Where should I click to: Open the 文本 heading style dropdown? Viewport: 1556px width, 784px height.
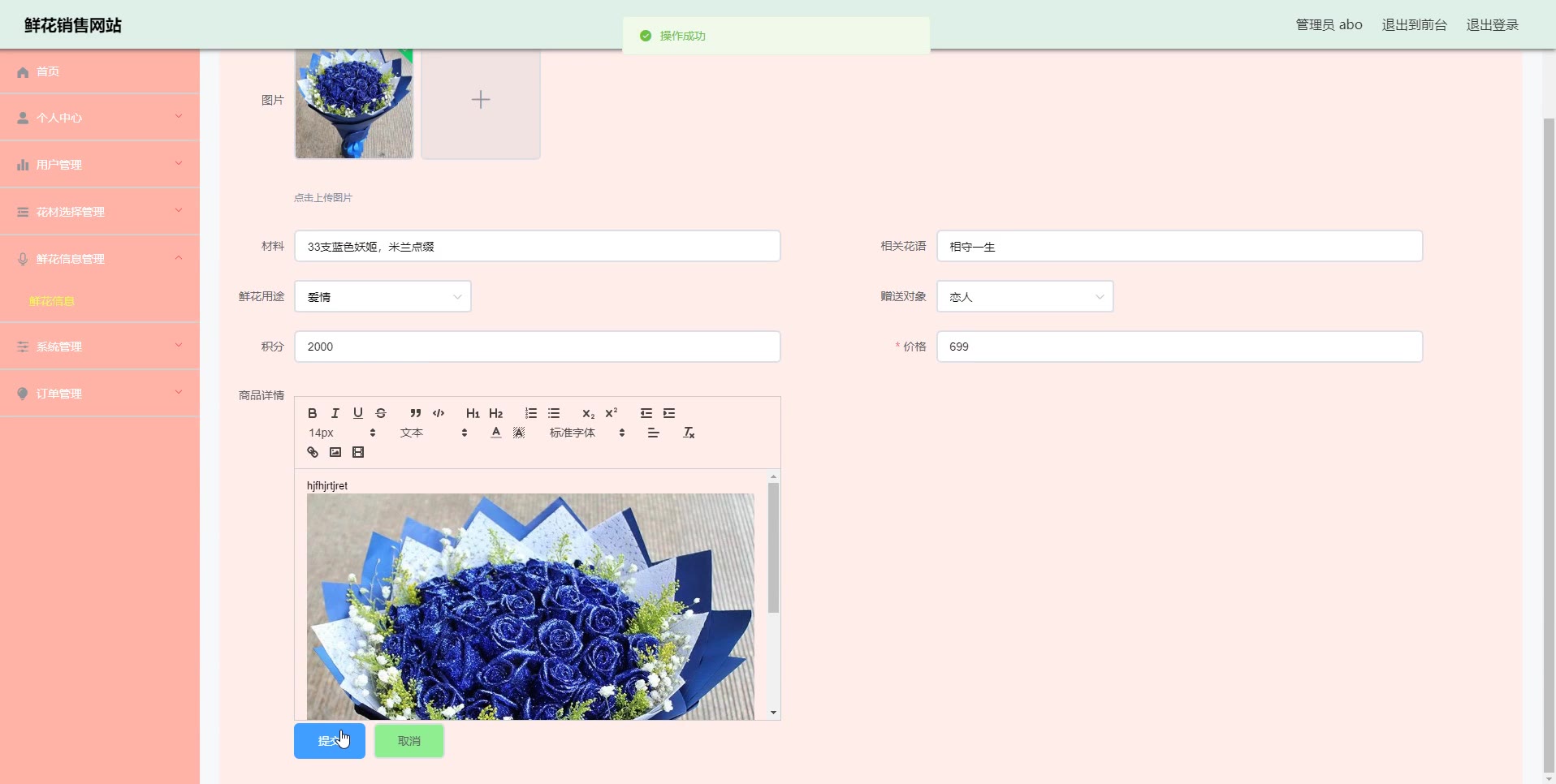pos(434,433)
